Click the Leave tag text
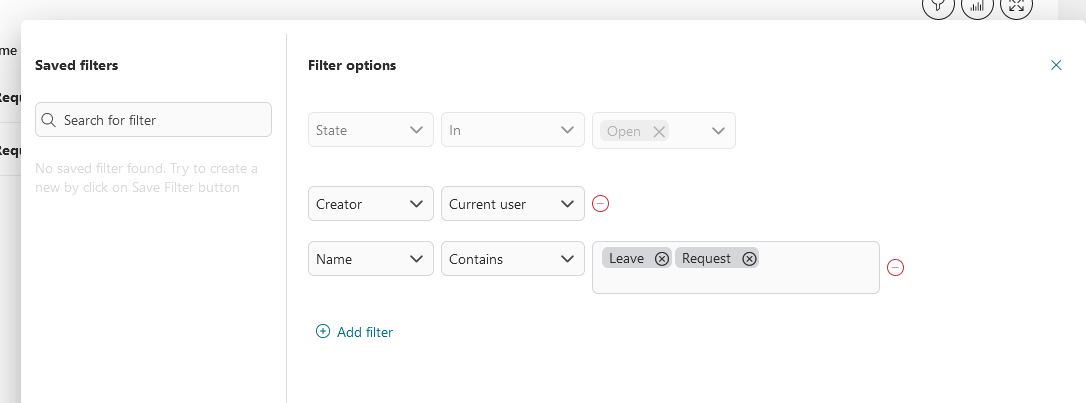This screenshot has height=403, width=1086. 626,258
